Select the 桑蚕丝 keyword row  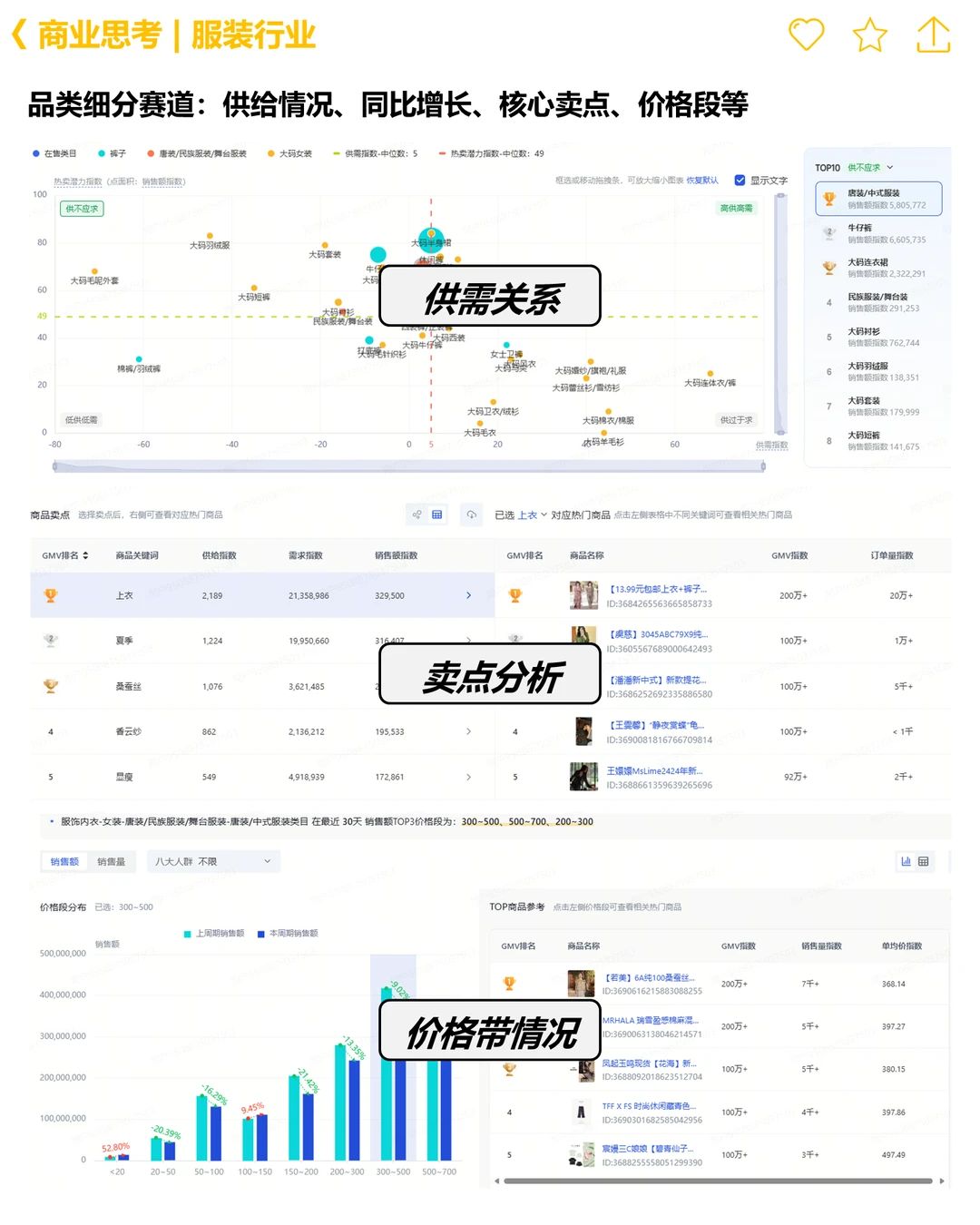tap(262, 686)
